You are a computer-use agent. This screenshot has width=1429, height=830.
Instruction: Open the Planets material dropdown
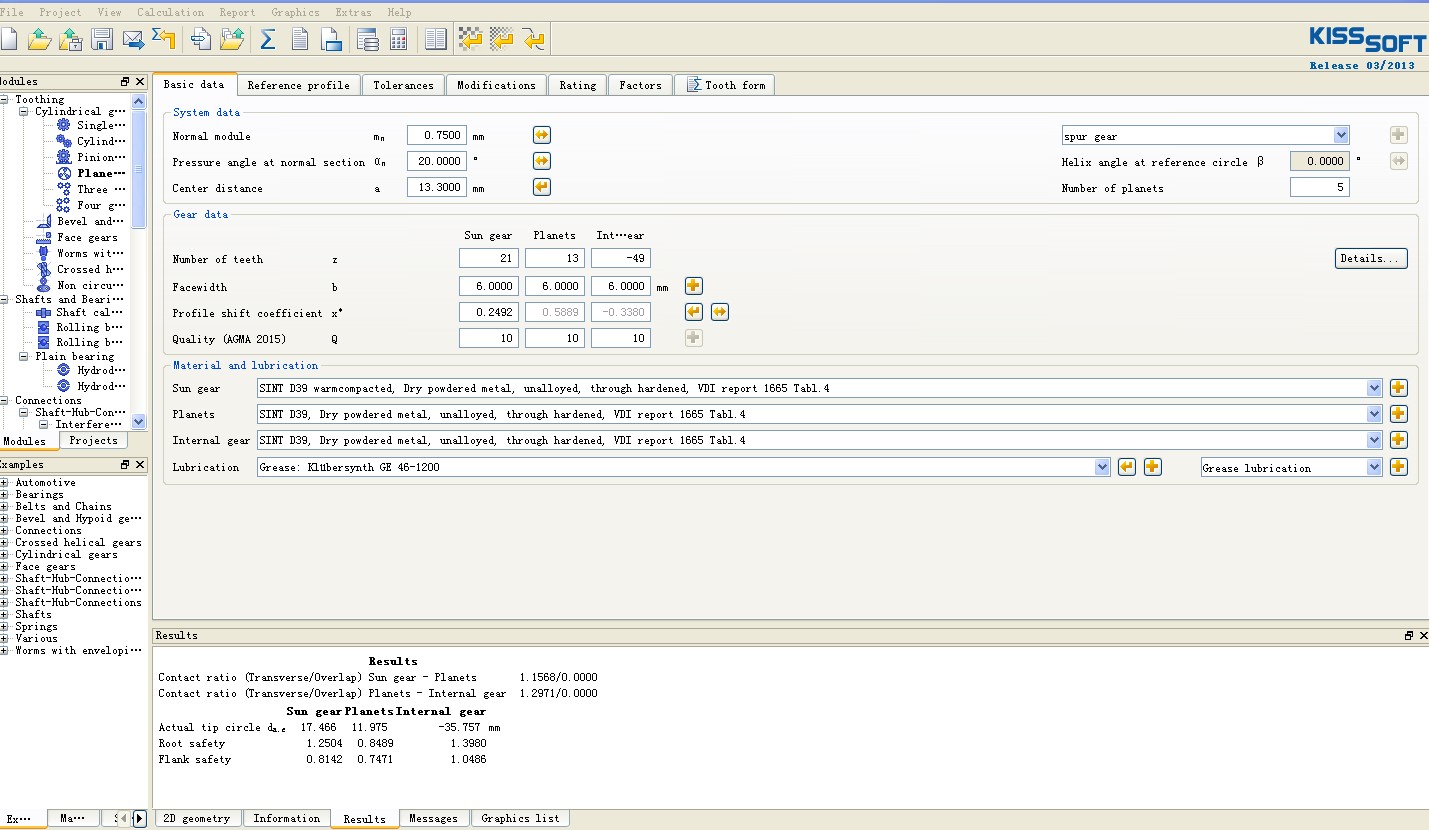pos(1374,414)
